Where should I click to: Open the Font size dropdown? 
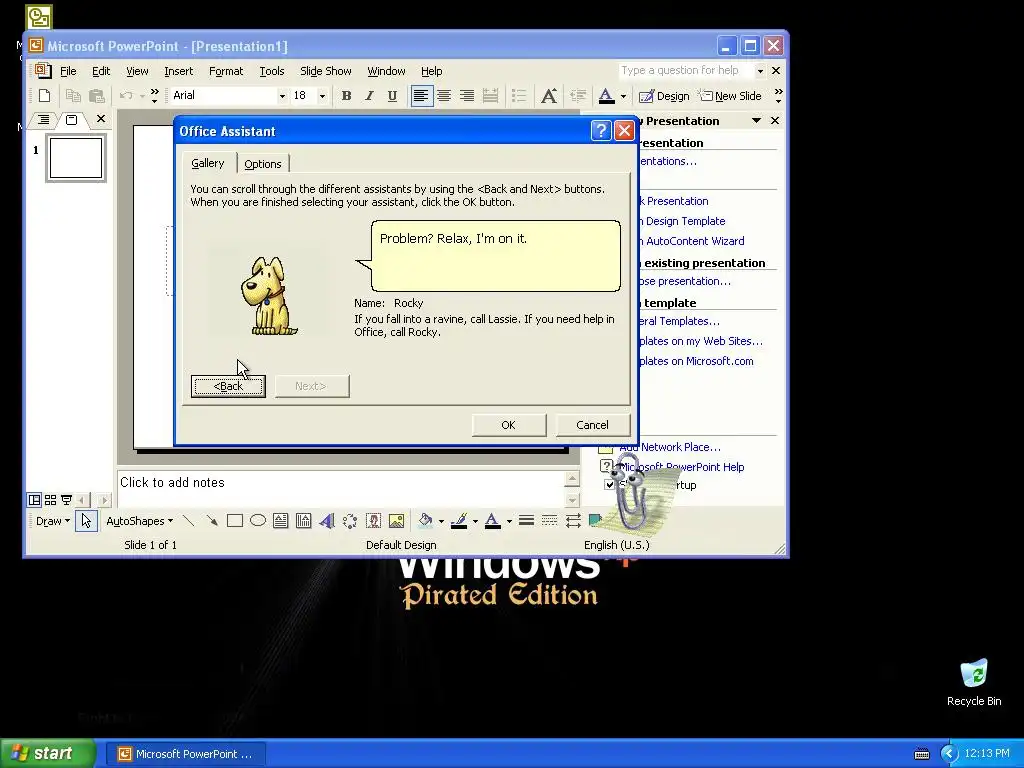coord(322,96)
